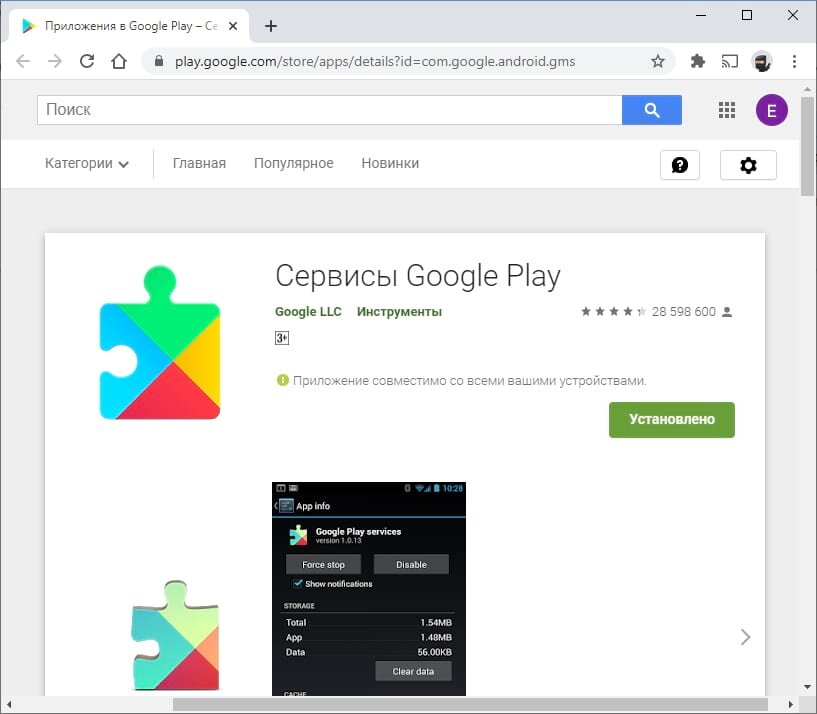Click the scroll right arrow
Viewport: 817px width, 714px height.
[790, 704]
